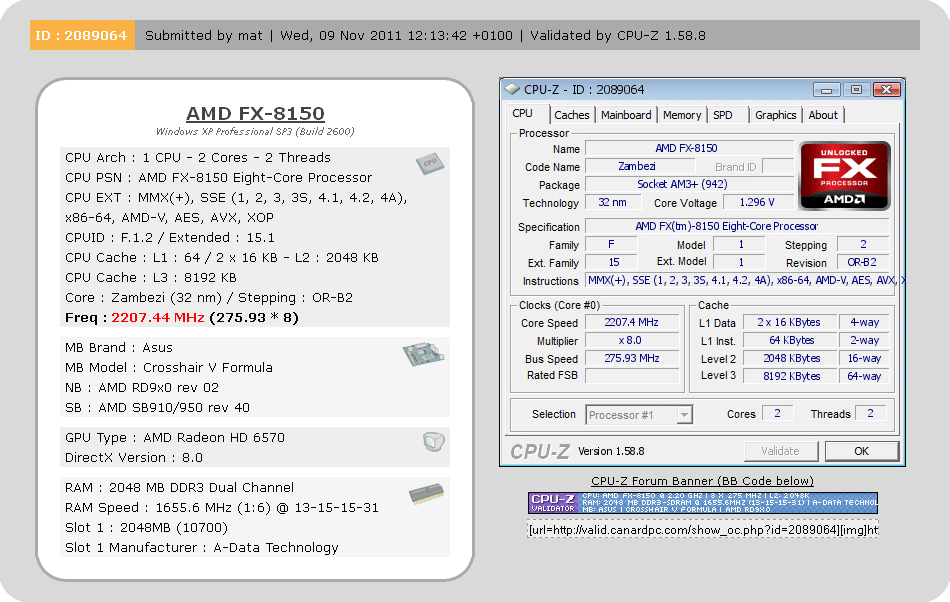Select the CPU tab
The width and height of the screenshot is (950, 602).
[522, 114]
